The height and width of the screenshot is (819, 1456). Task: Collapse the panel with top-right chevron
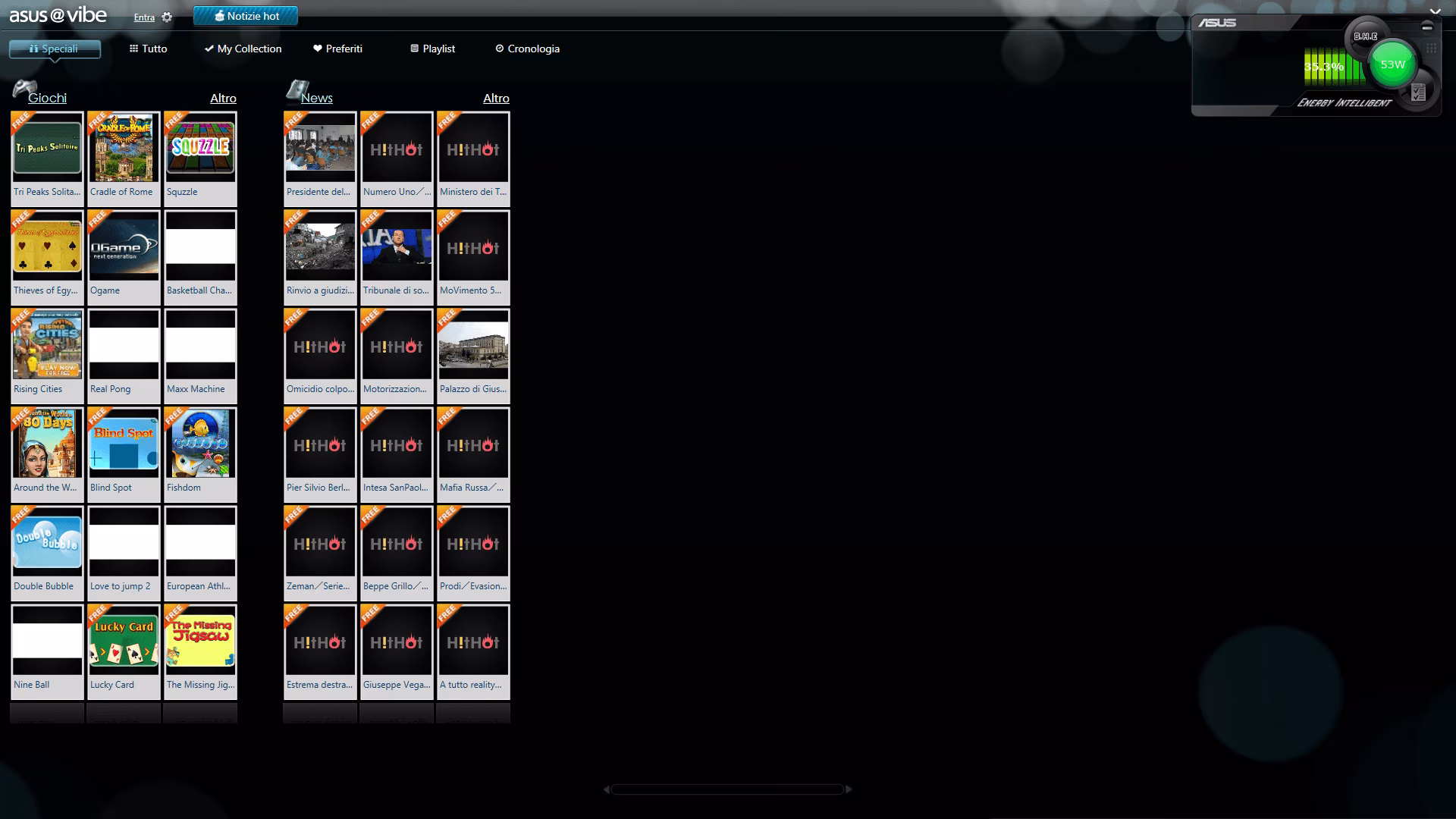1435,12
